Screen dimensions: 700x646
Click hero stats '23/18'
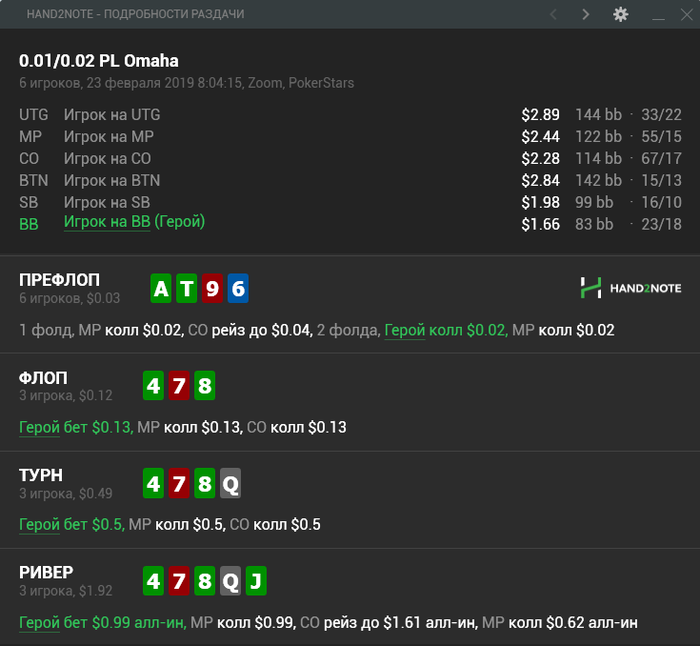click(x=662, y=224)
